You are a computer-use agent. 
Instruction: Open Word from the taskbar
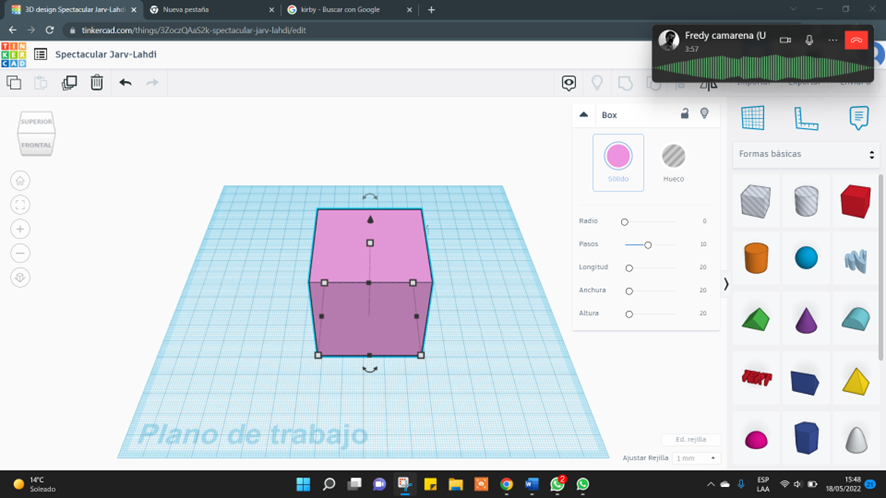click(x=532, y=484)
